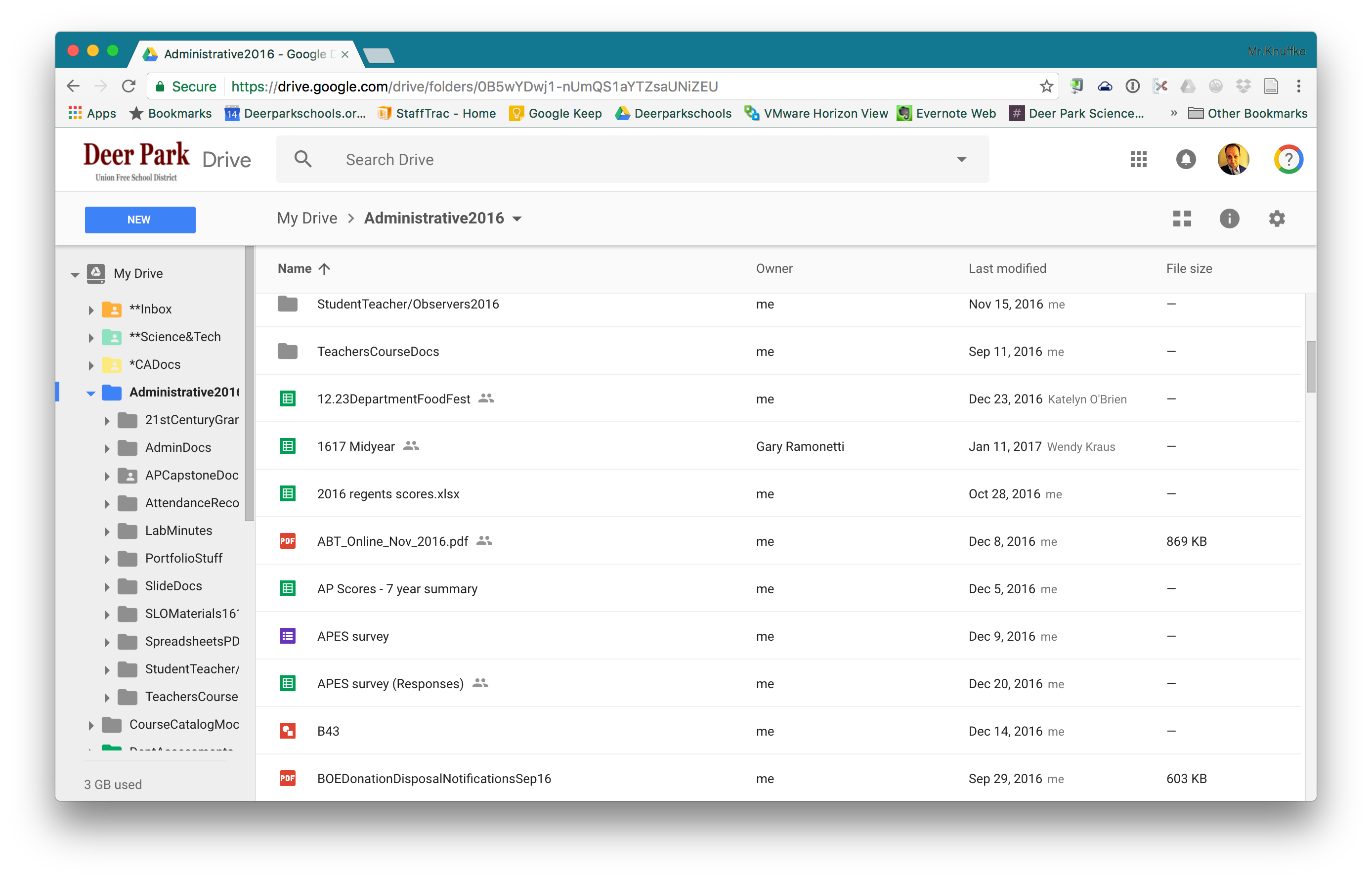This screenshot has width=1372, height=880.
Task: Click the NEW button
Action: [139, 220]
